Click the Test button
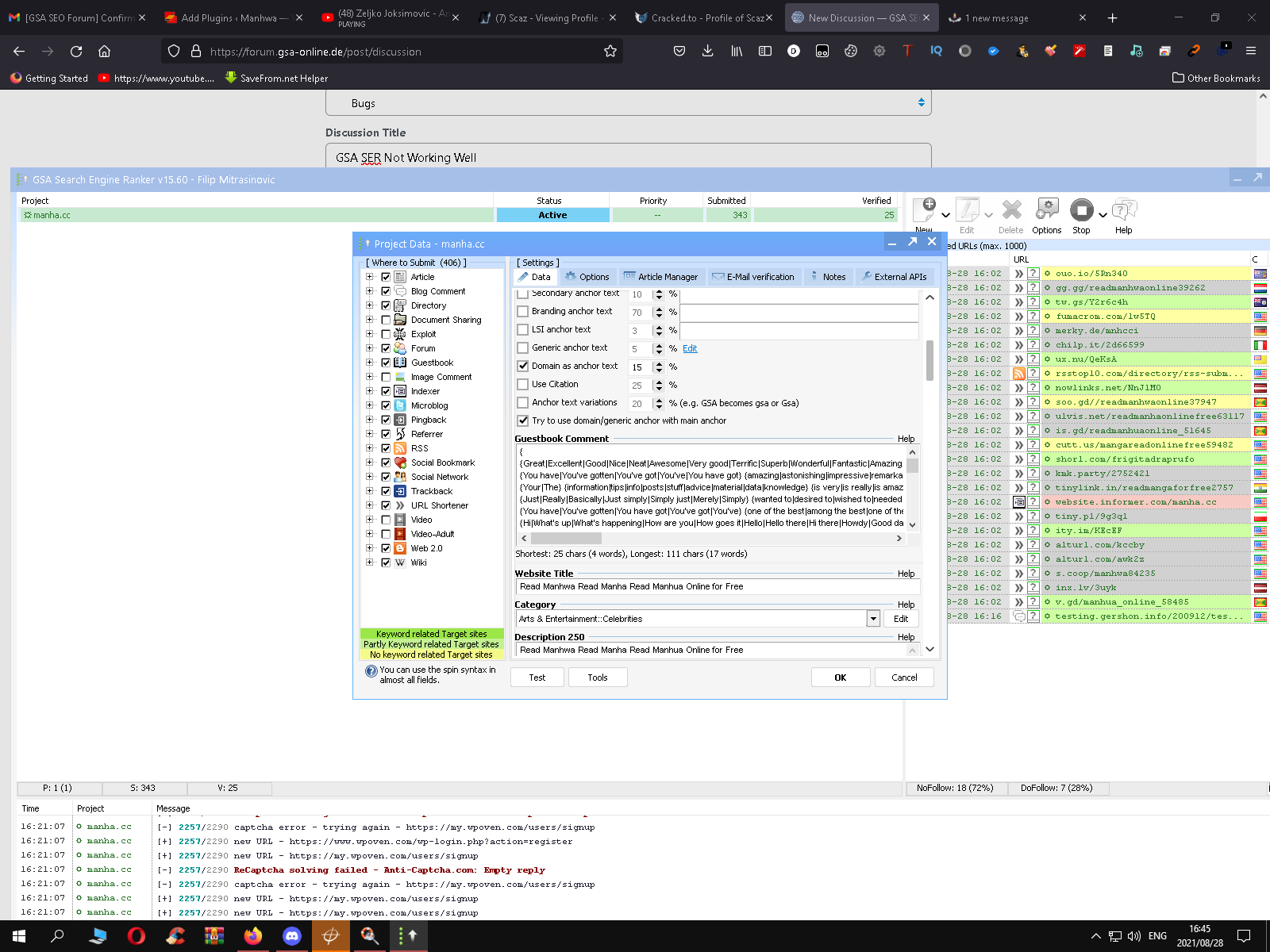The height and width of the screenshot is (952, 1270). click(537, 678)
